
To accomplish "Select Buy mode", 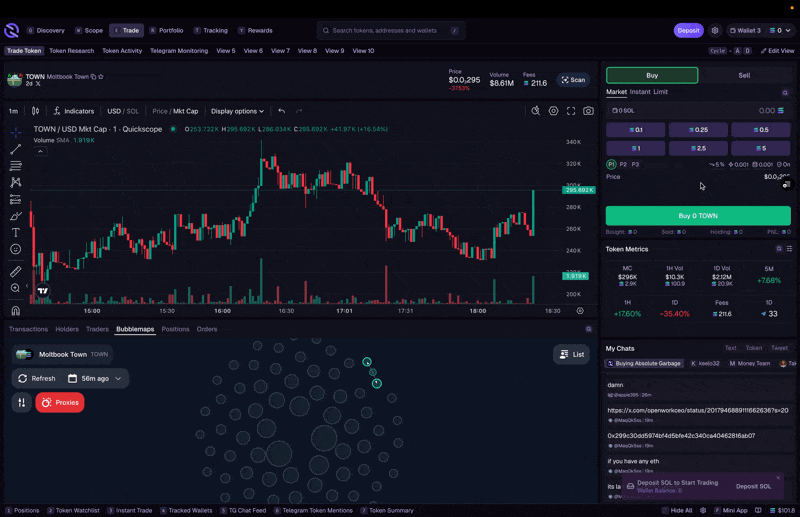I will (x=652, y=75).
